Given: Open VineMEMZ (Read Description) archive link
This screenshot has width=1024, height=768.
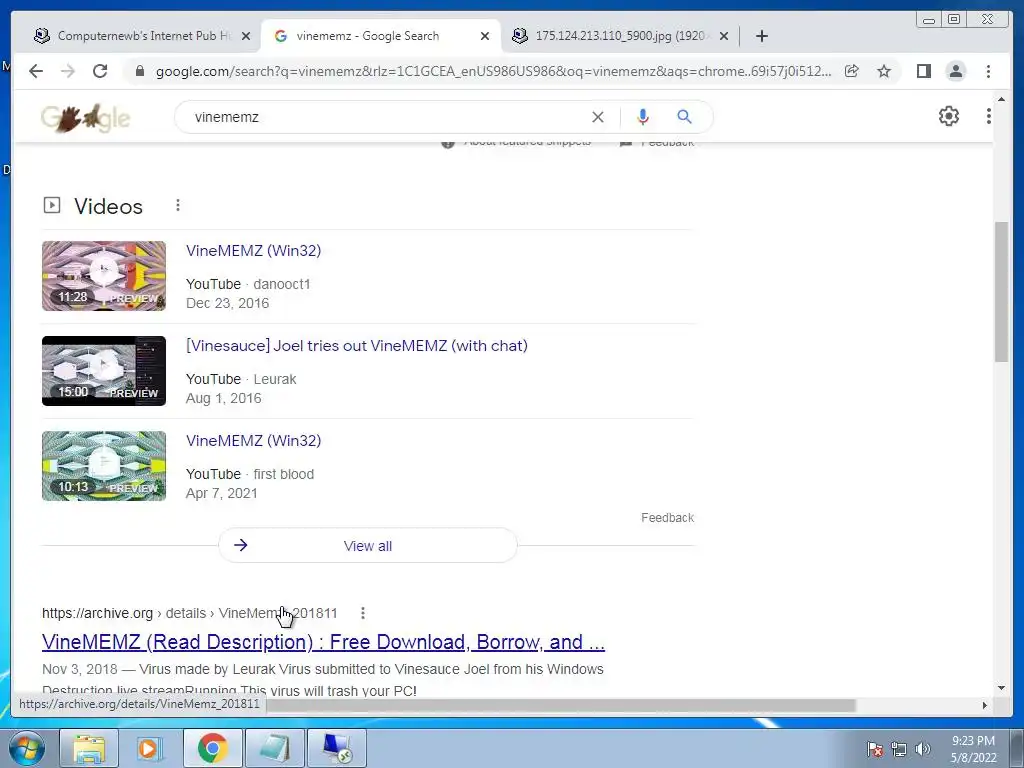Looking at the screenshot, I should [323, 642].
